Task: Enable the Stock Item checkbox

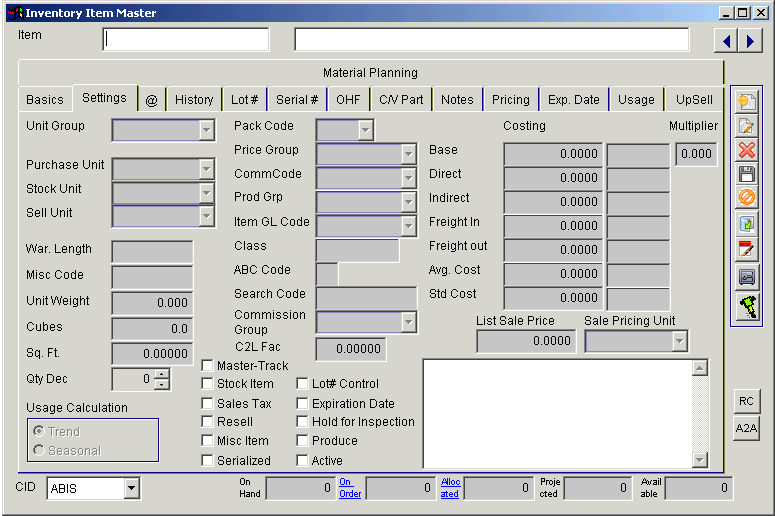Action: pyautogui.click(x=207, y=384)
